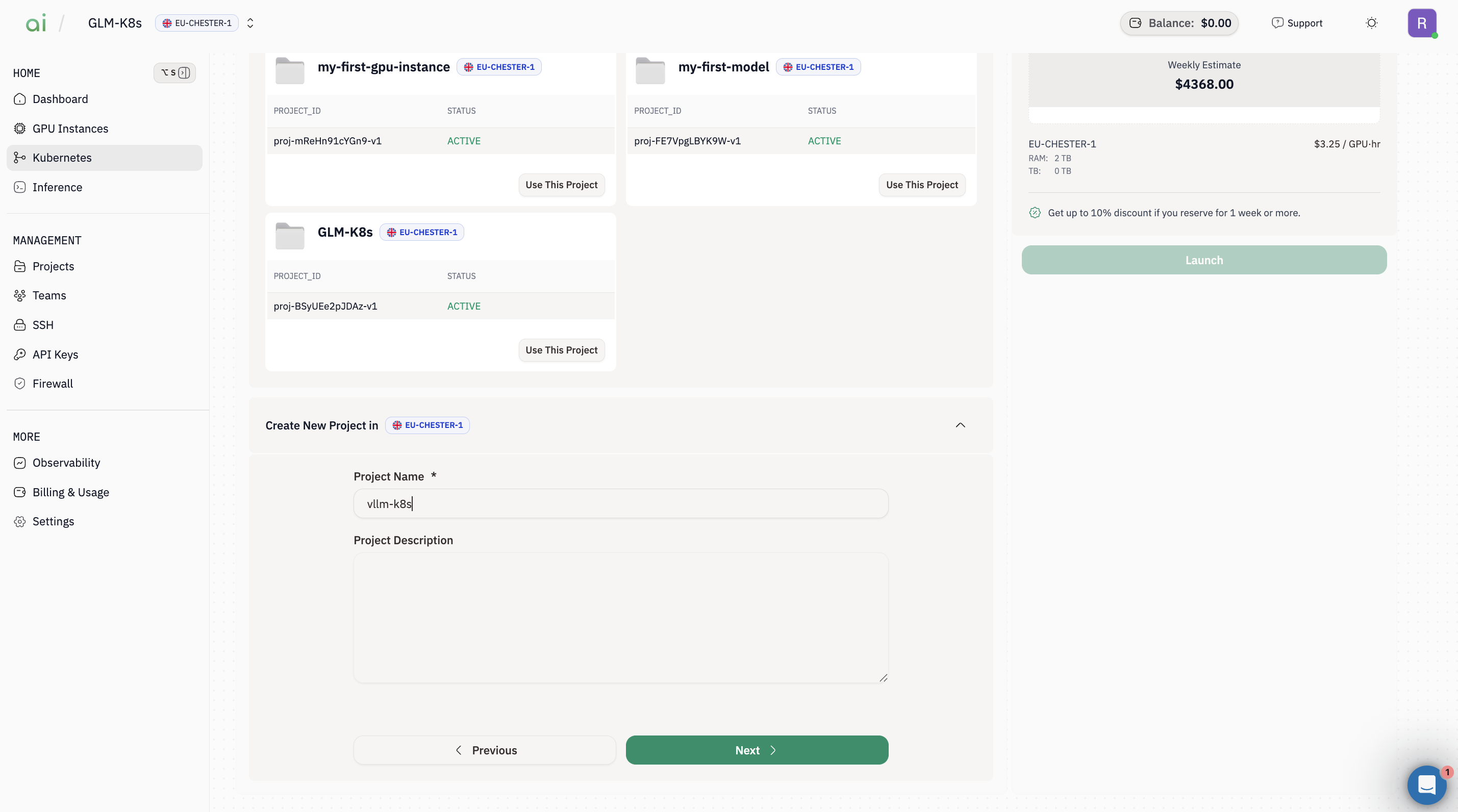This screenshot has height=812, width=1458.
Task: Click the description textarea resize handle
Action: click(x=883, y=677)
